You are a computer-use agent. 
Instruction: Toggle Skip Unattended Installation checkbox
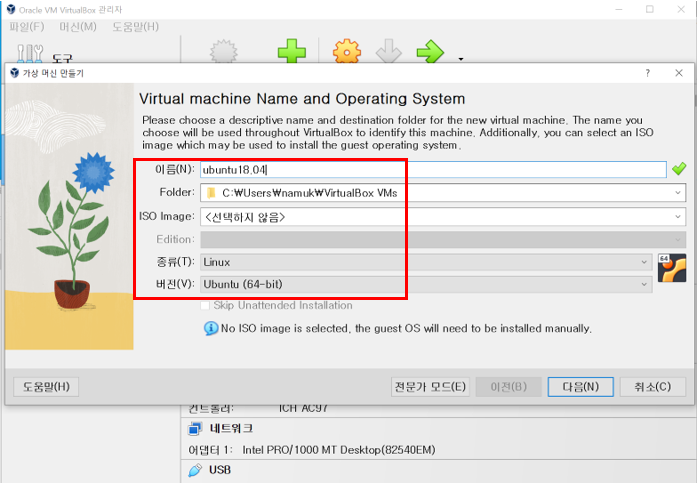point(205,306)
